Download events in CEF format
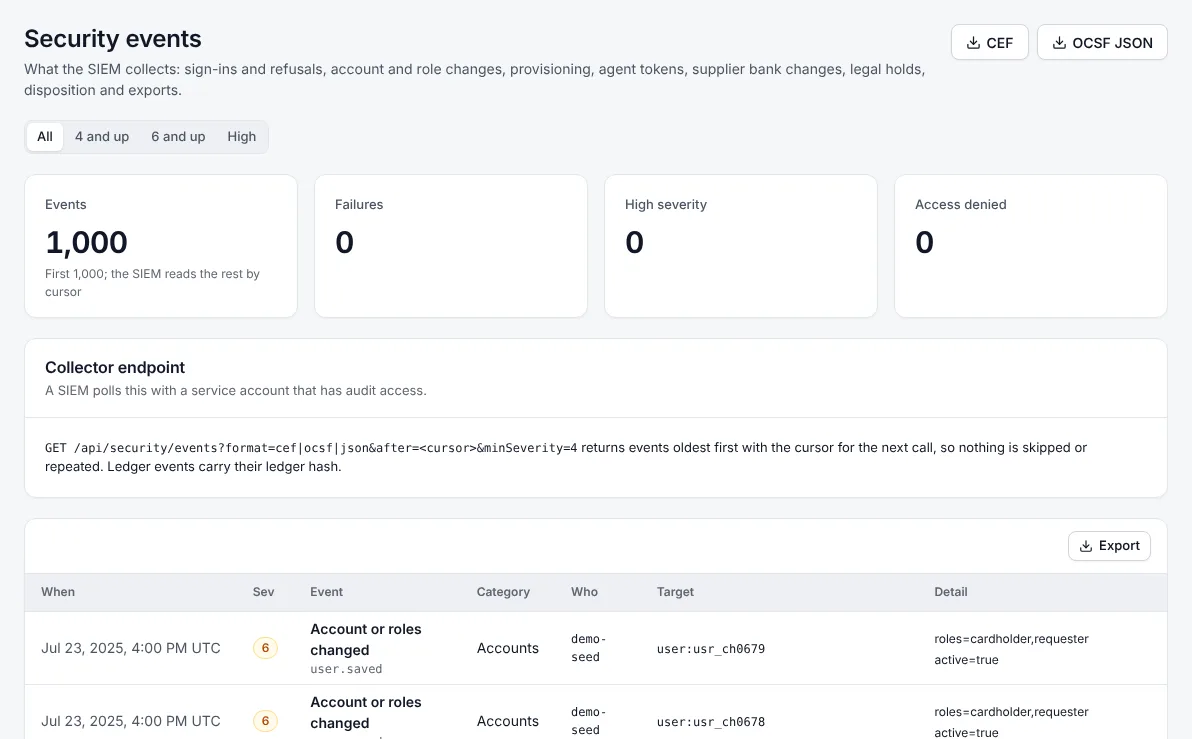The height and width of the screenshot is (739, 1192). pyautogui.click(x=989, y=43)
